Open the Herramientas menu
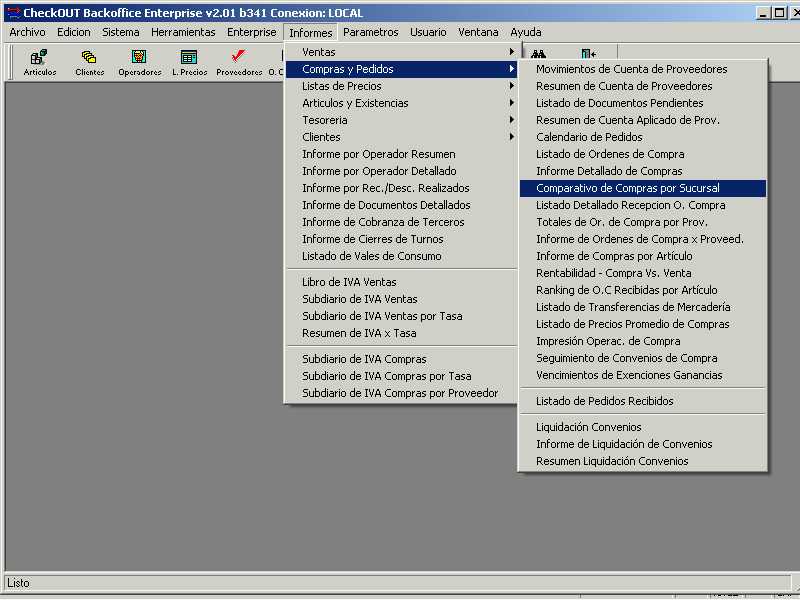The width and height of the screenshot is (800, 600). click(183, 32)
